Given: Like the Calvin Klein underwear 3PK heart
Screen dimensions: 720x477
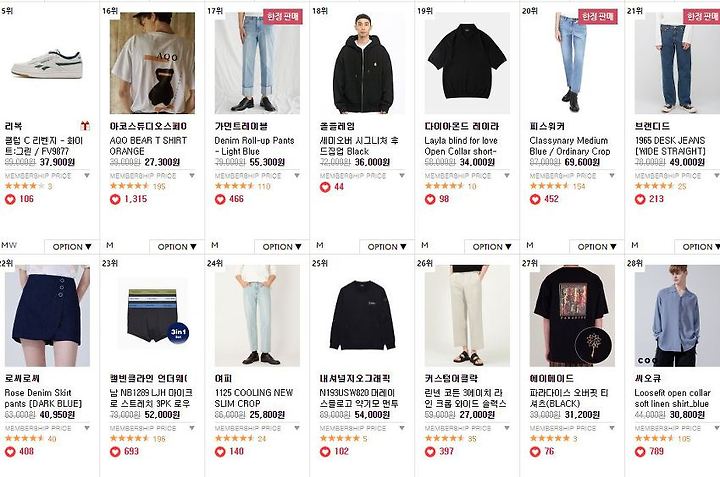Looking at the screenshot, I should coord(115,452).
